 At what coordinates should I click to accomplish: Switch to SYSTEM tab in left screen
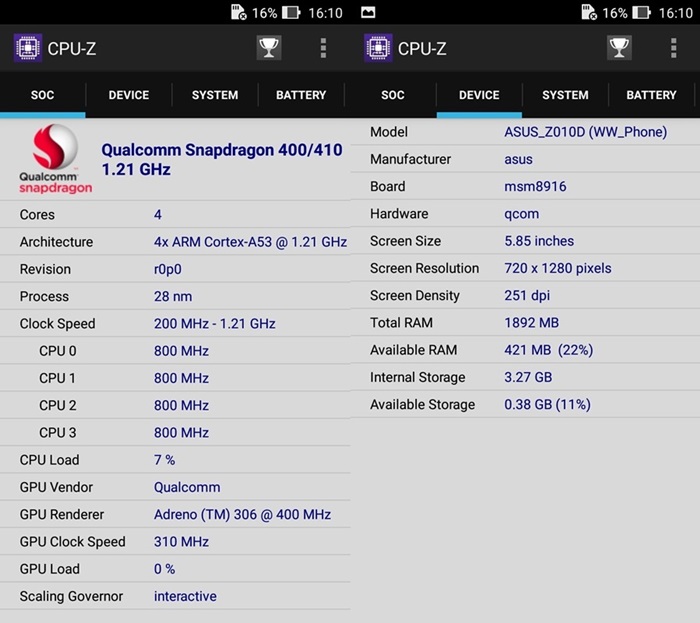pos(215,95)
